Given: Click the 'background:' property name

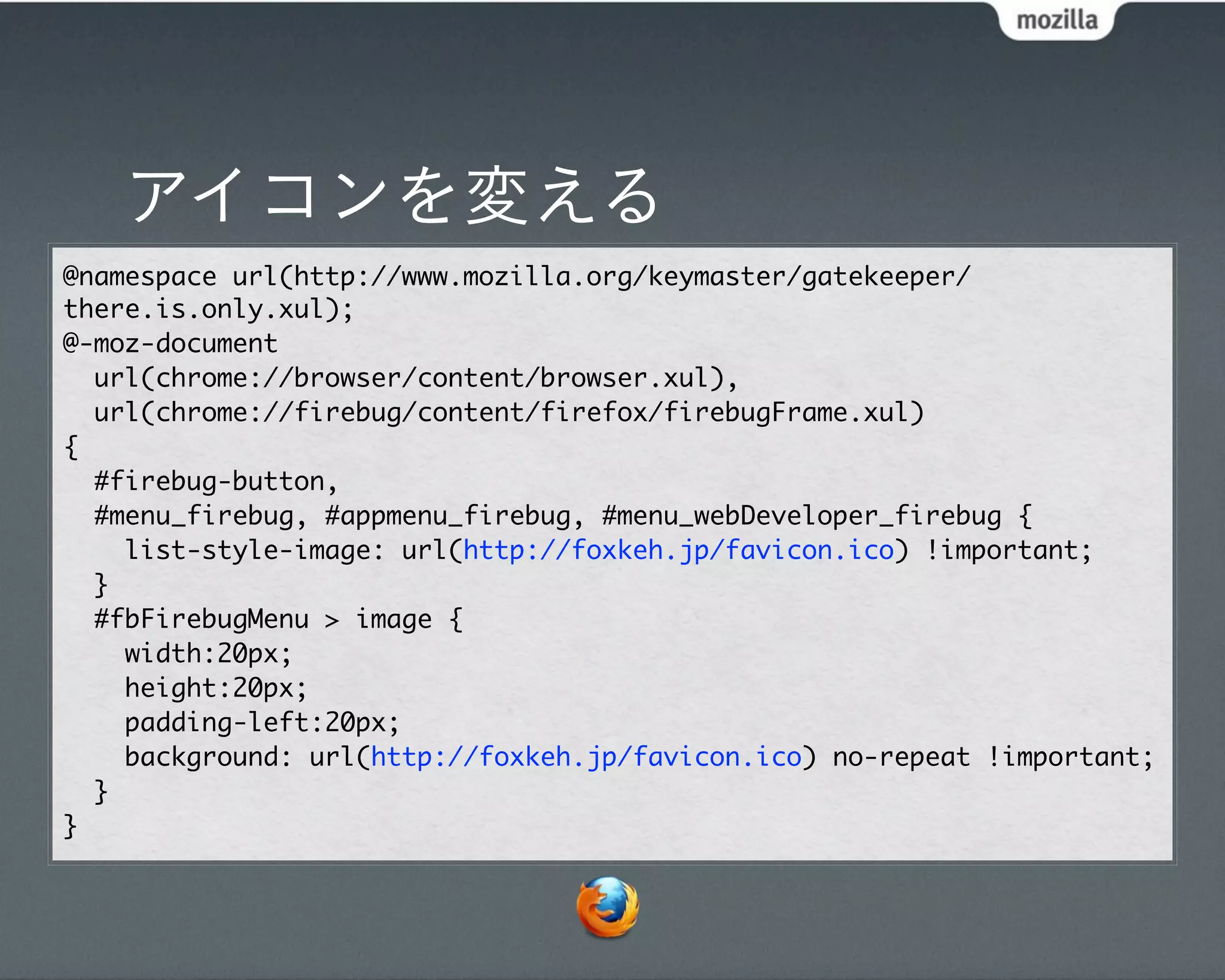Looking at the screenshot, I should coord(208,757).
